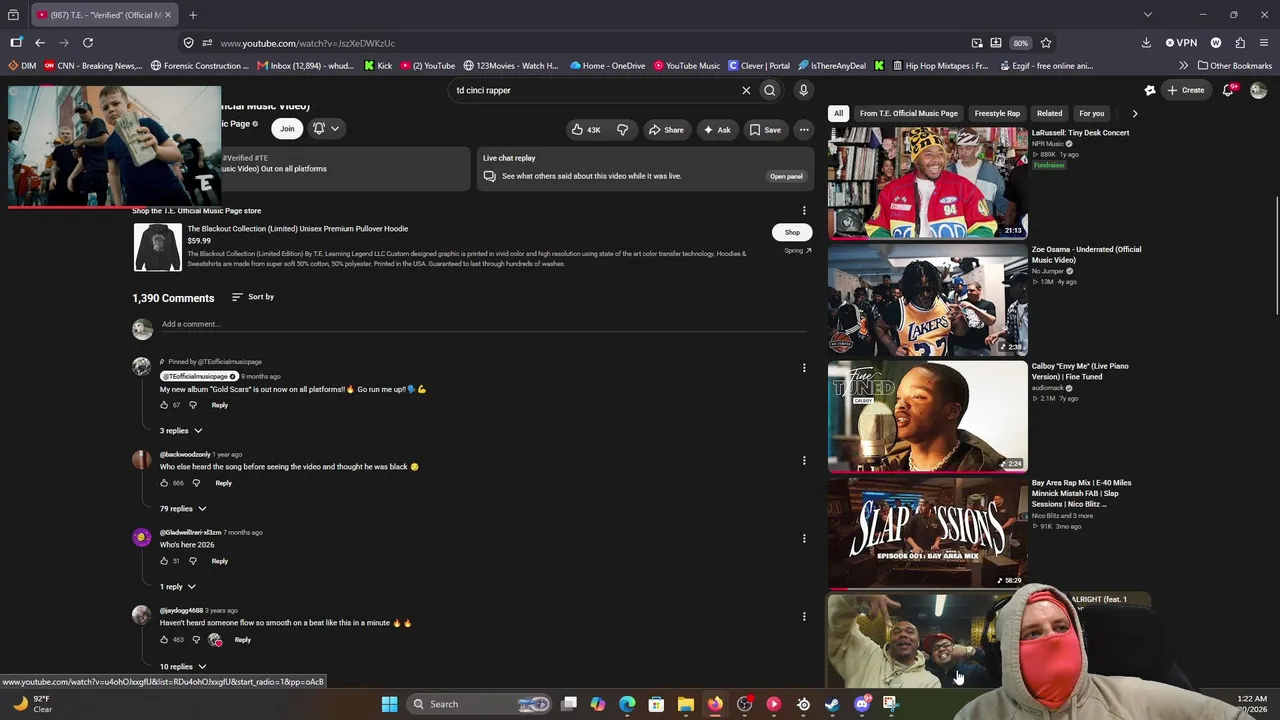Open YouTube notifications bell with 9+ badge
This screenshot has height=720, width=1280.
pos(1229,90)
